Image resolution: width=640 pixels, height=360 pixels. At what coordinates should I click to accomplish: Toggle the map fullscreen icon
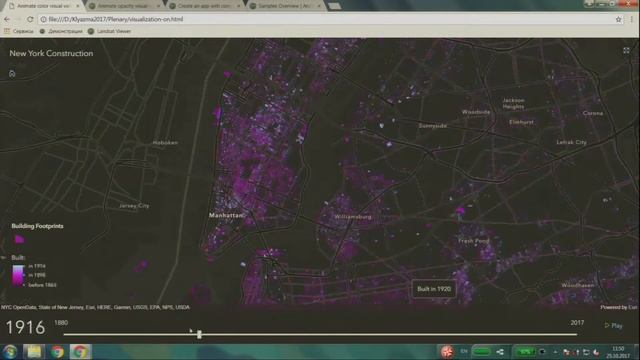click(x=626, y=51)
